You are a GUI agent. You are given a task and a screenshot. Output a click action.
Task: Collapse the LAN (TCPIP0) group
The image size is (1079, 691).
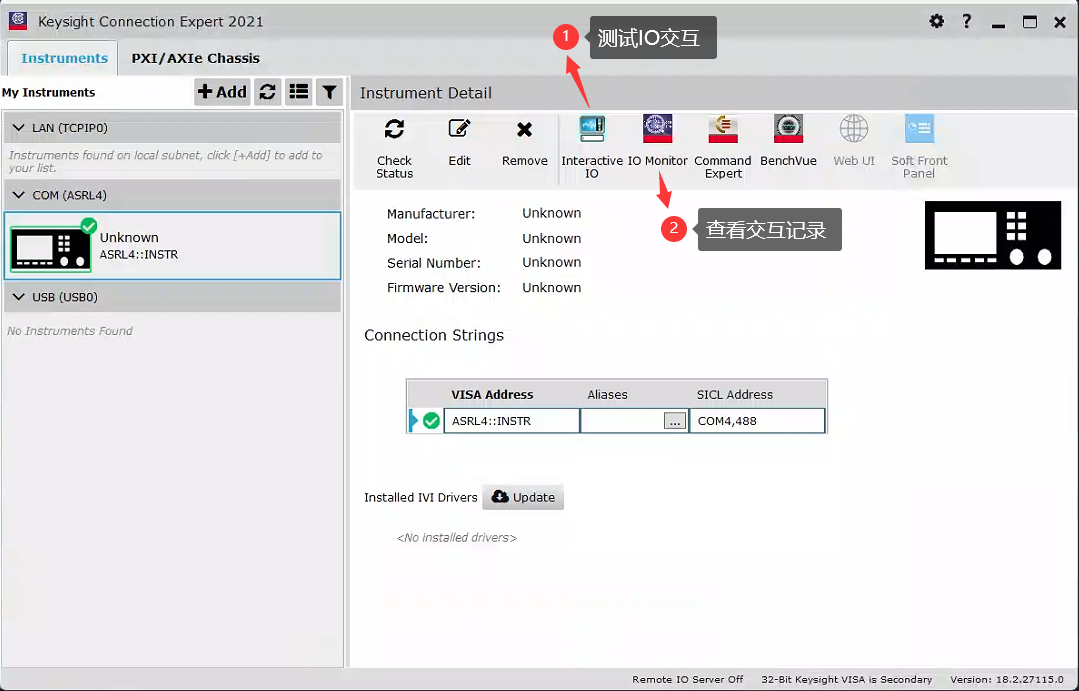tap(19, 128)
